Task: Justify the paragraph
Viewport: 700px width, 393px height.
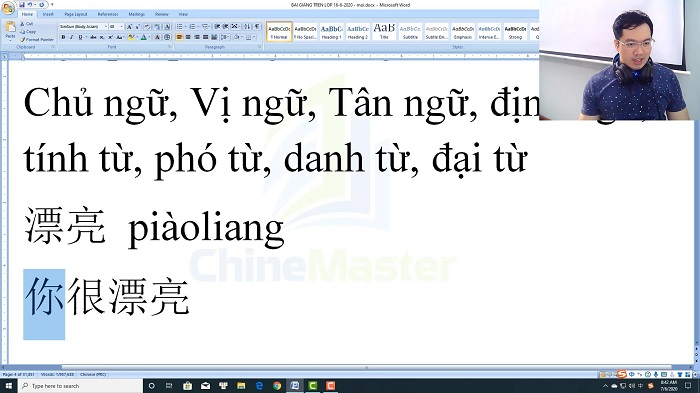Action: (205, 37)
